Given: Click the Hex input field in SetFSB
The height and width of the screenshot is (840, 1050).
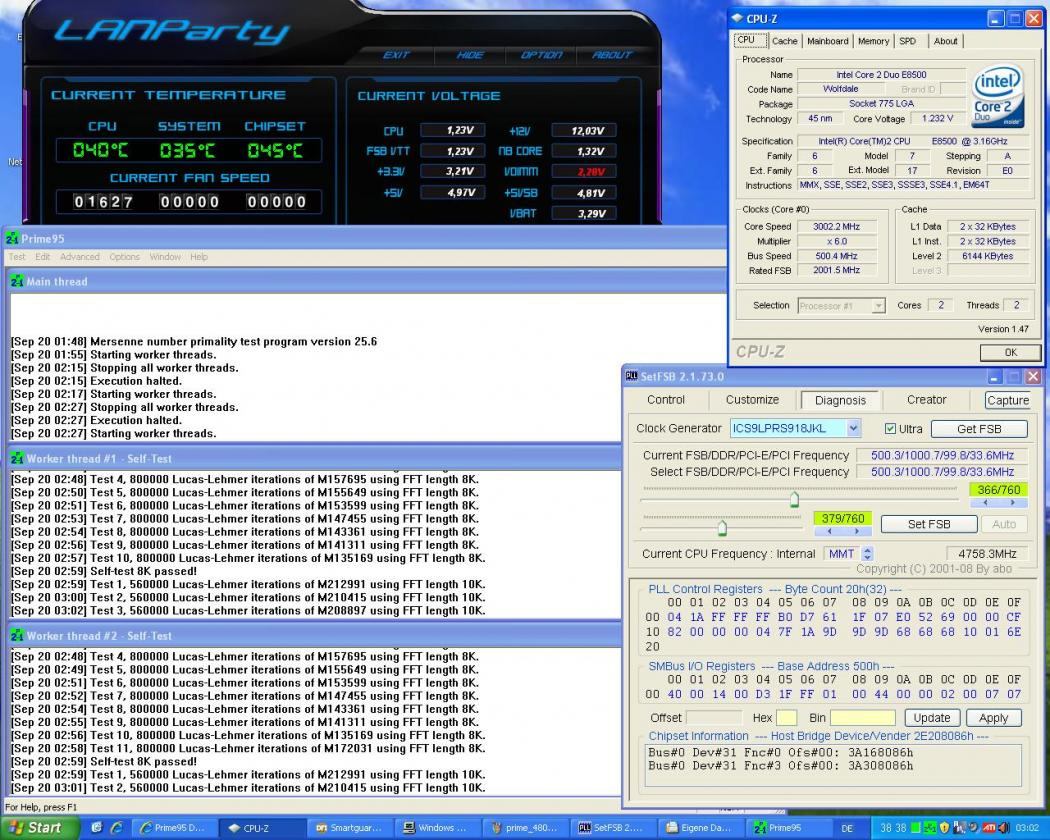Looking at the screenshot, I should pos(786,718).
